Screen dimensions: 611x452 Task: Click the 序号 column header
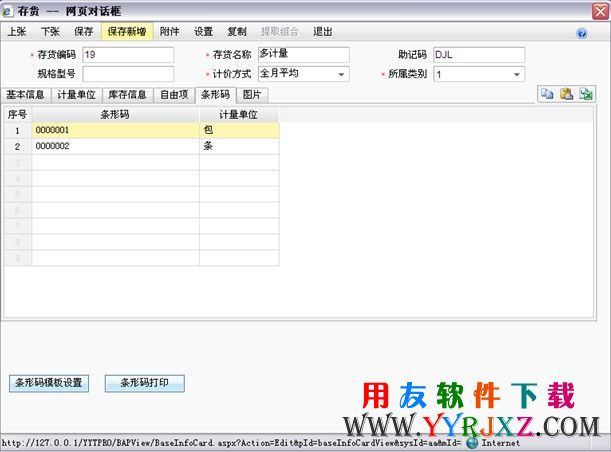click(x=18, y=115)
